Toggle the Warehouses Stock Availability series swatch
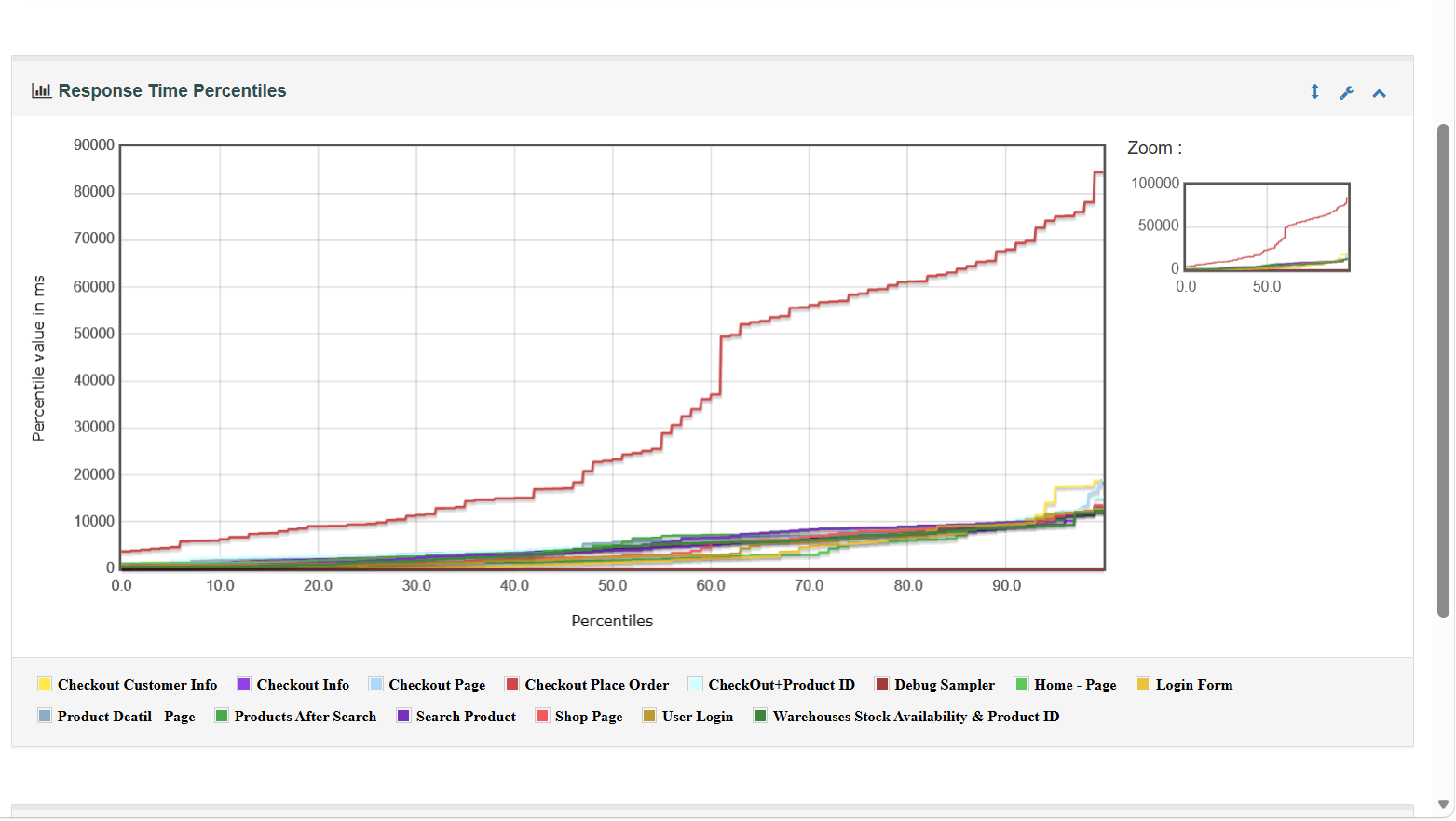Viewport: 1456px width, 821px height. (760, 716)
